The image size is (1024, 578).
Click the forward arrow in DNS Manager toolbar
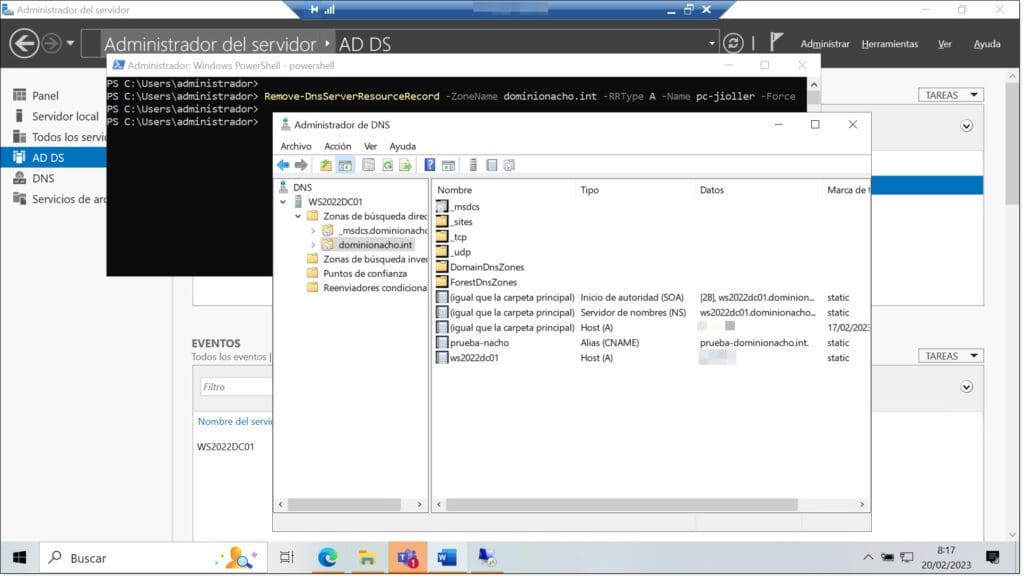(301, 165)
